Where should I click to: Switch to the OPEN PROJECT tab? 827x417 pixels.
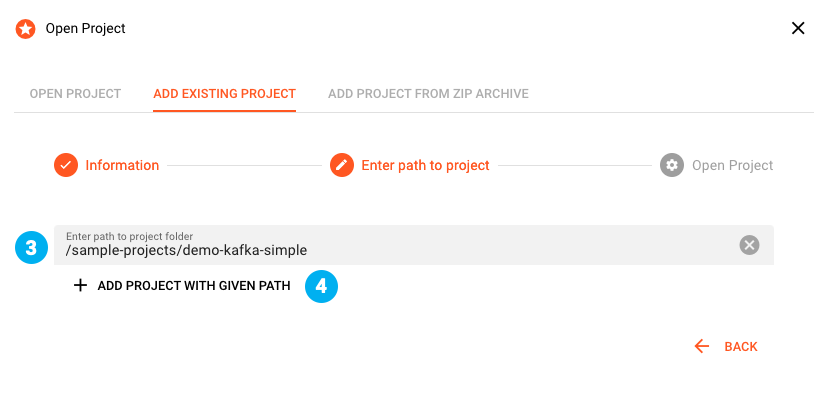[75, 94]
